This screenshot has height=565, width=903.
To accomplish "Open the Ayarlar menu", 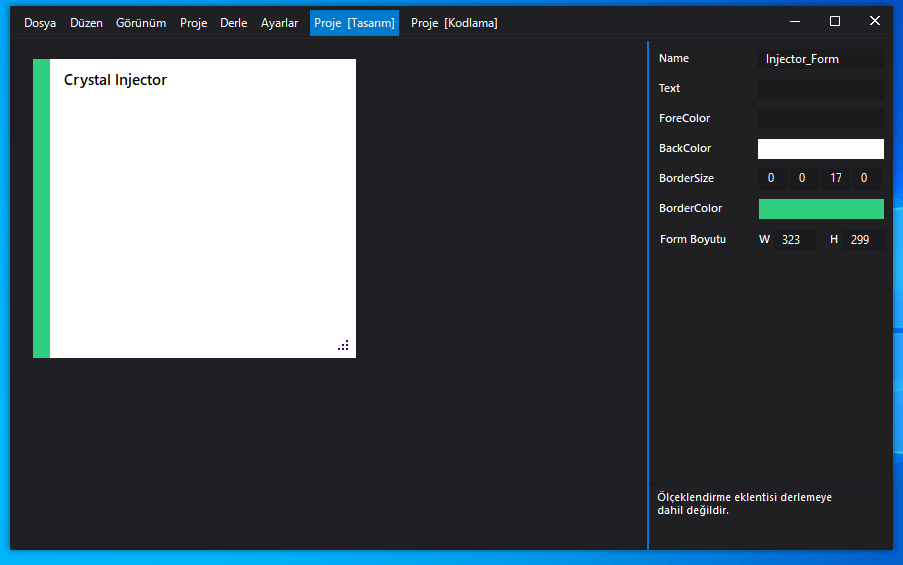I will 279,23.
